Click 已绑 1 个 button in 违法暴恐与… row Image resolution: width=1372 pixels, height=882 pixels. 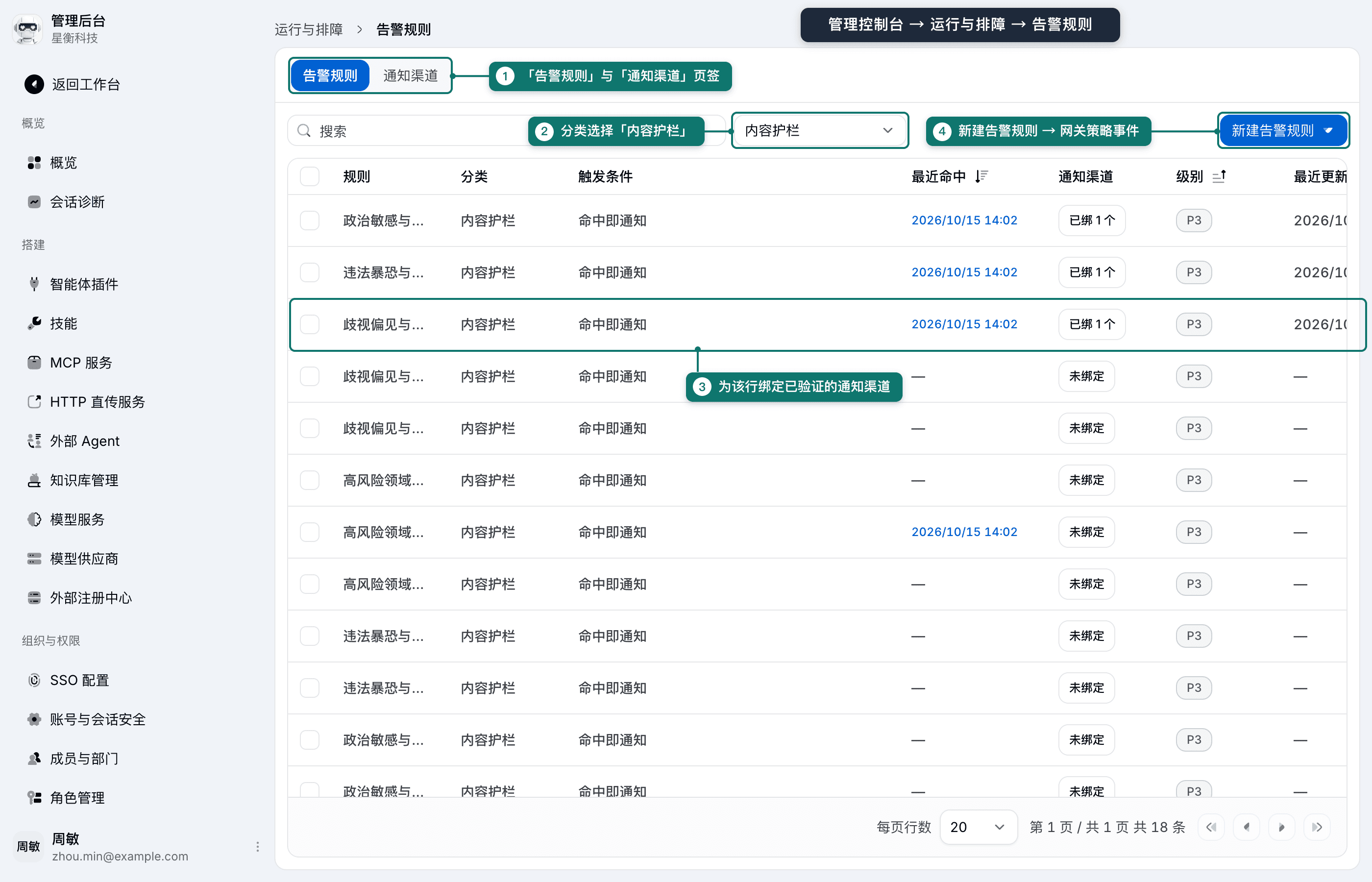click(1092, 272)
